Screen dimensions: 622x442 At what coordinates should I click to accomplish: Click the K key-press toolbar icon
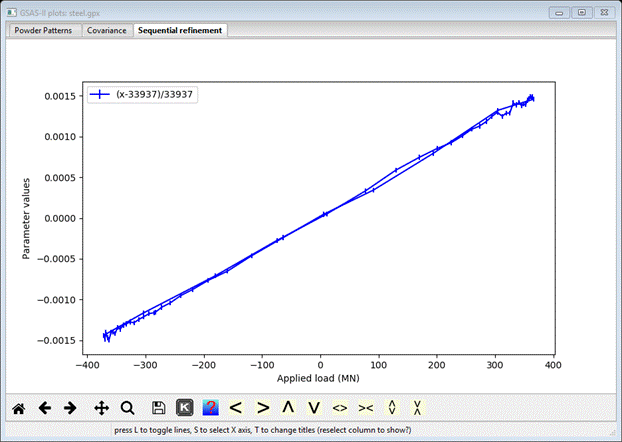pos(184,408)
